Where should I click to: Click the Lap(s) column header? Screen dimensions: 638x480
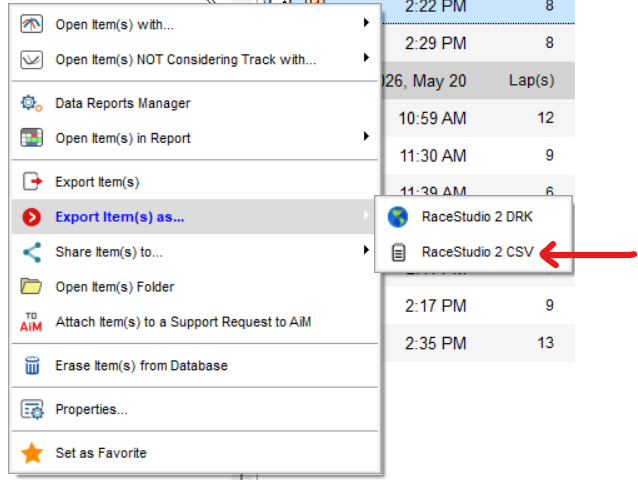coord(531,81)
